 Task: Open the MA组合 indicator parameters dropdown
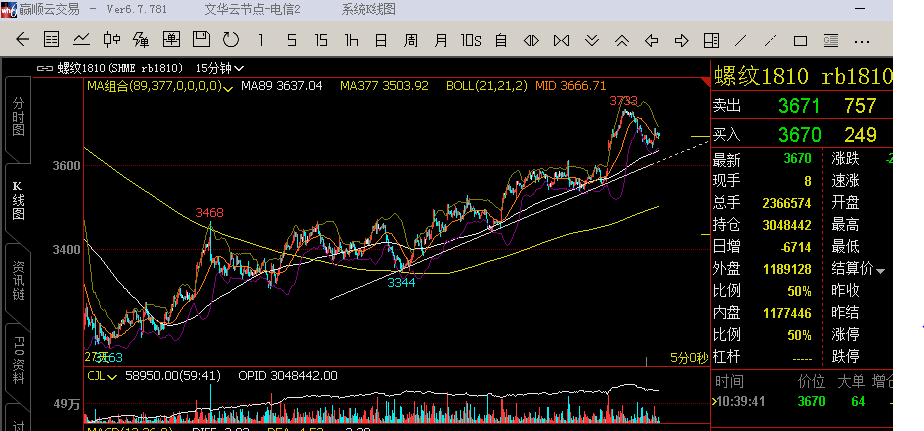click(x=230, y=87)
